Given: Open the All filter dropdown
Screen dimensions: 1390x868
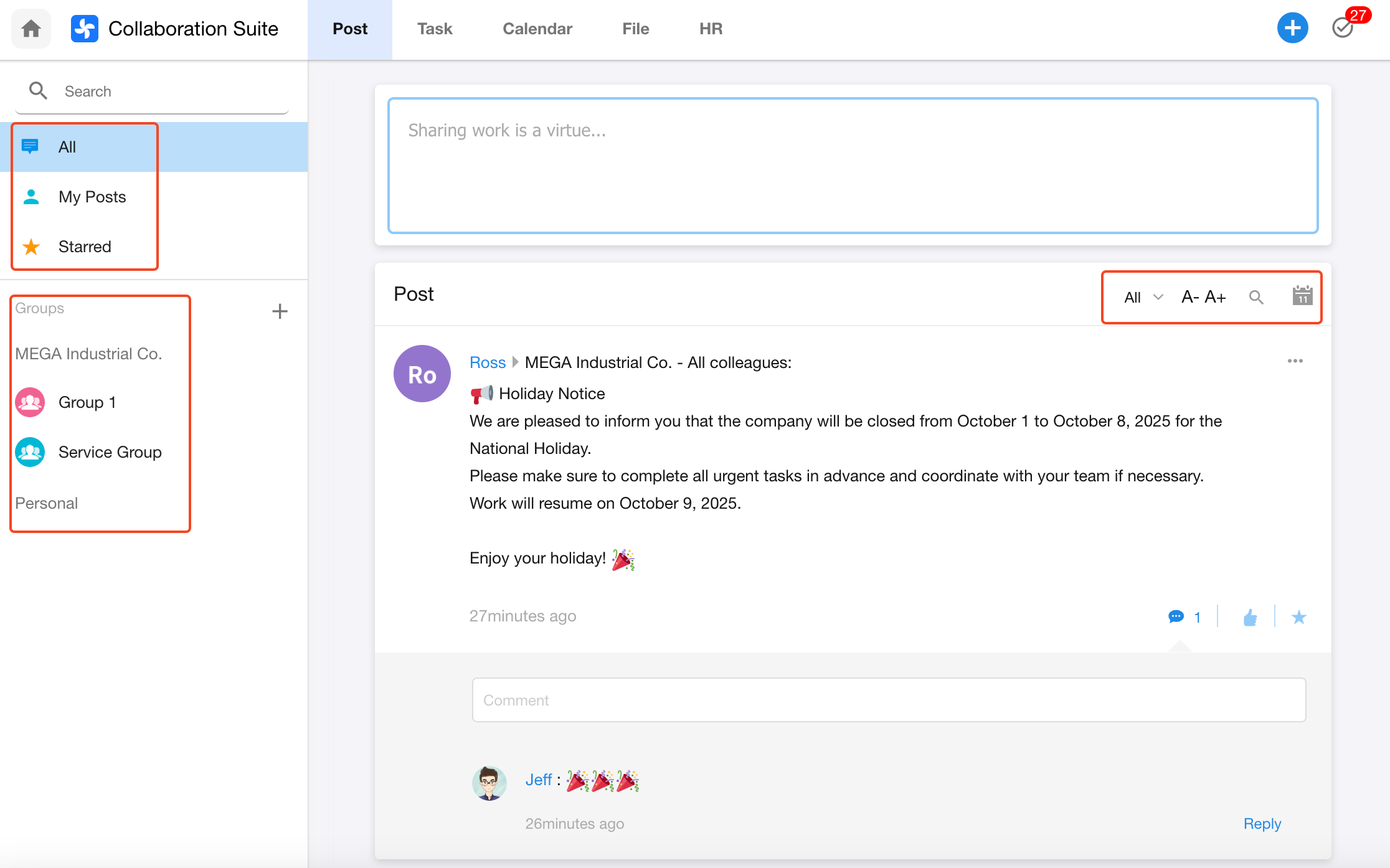Looking at the screenshot, I should click(x=1143, y=297).
